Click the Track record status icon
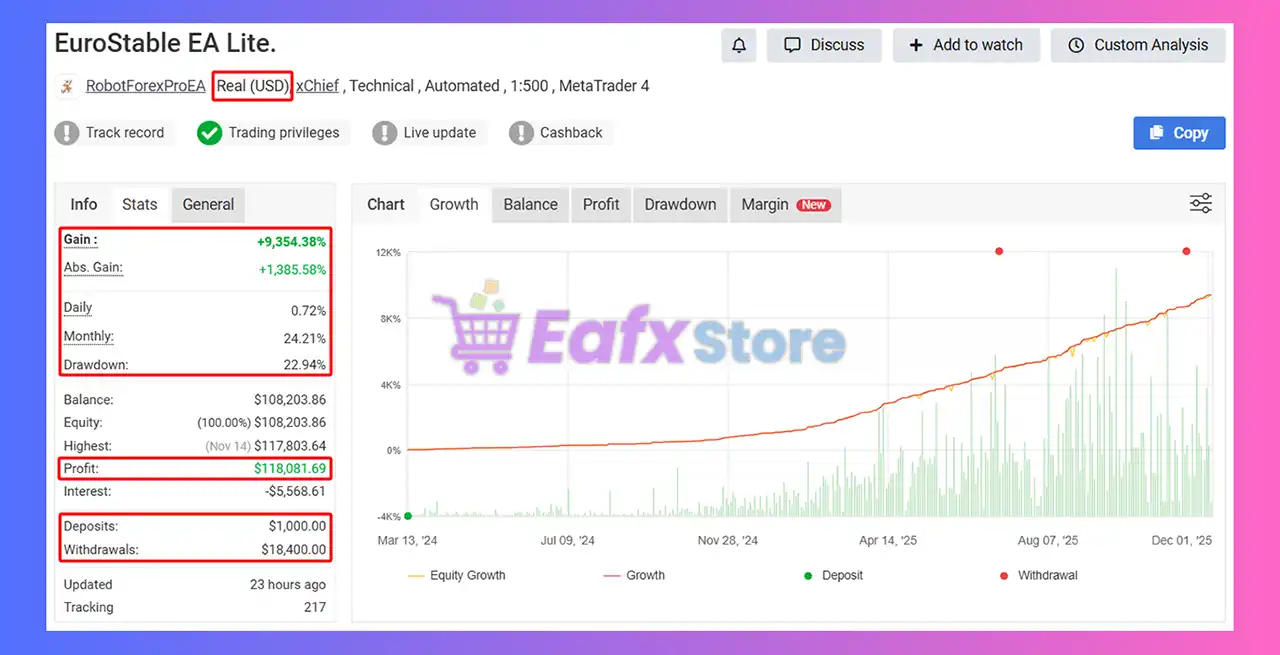The width and height of the screenshot is (1280, 655). [67, 132]
